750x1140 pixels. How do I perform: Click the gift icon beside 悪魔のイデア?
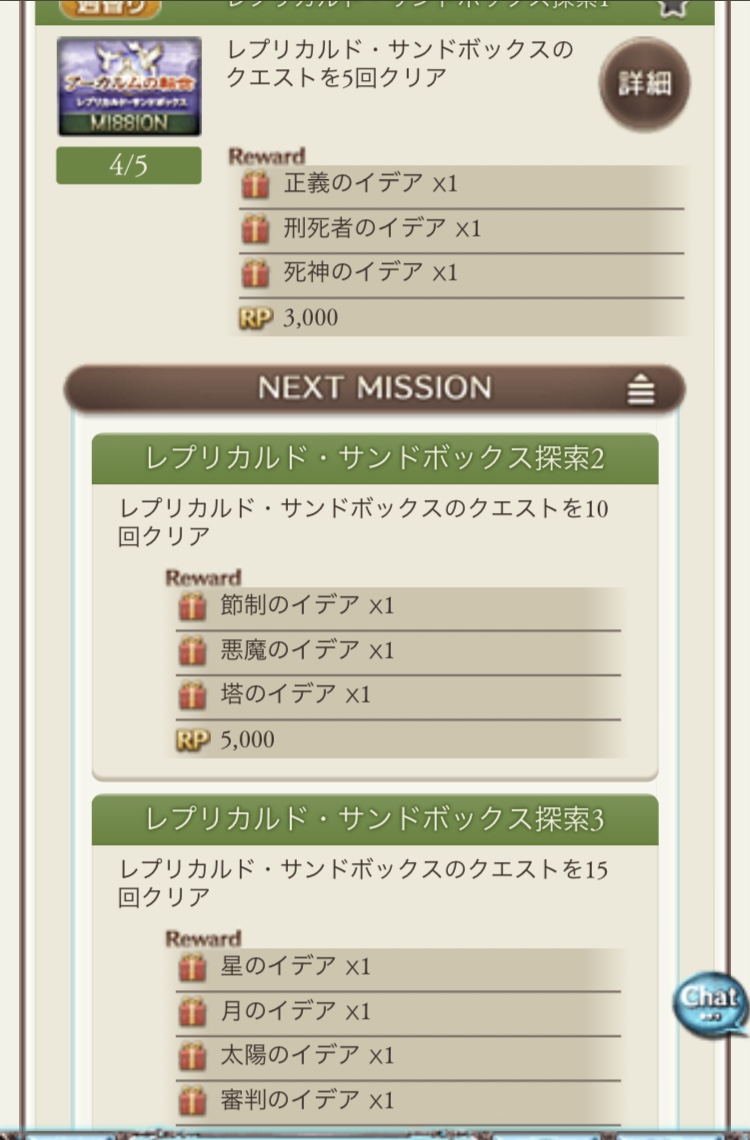tap(193, 651)
